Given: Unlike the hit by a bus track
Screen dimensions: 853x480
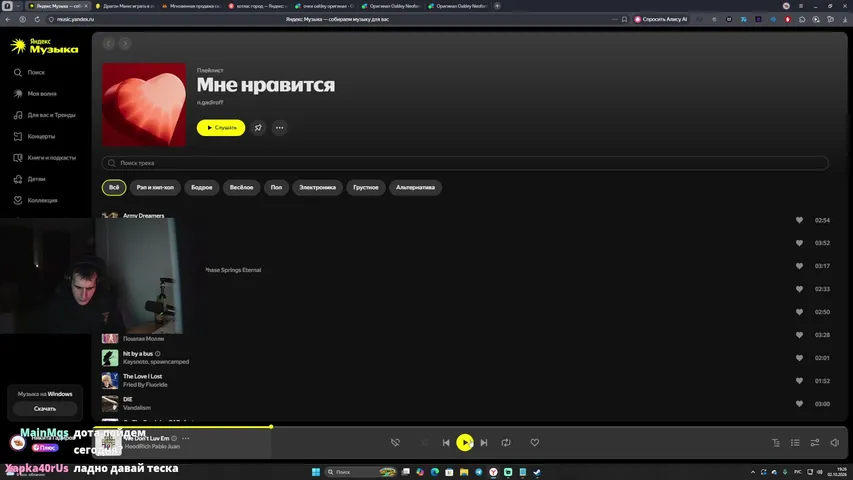Looking at the screenshot, I should click(x=799, y=358).
